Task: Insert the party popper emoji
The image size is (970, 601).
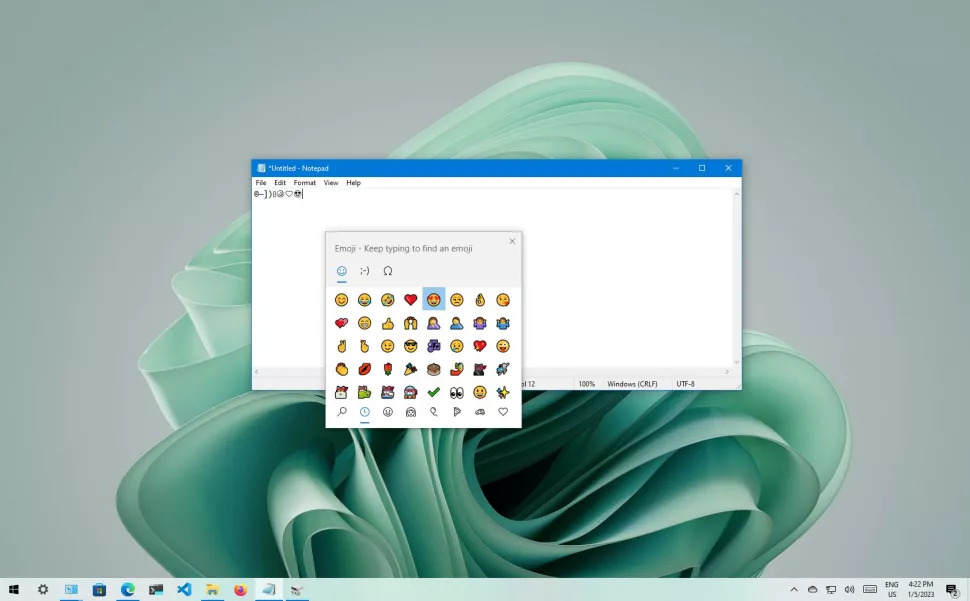Action: pos(410,369)
